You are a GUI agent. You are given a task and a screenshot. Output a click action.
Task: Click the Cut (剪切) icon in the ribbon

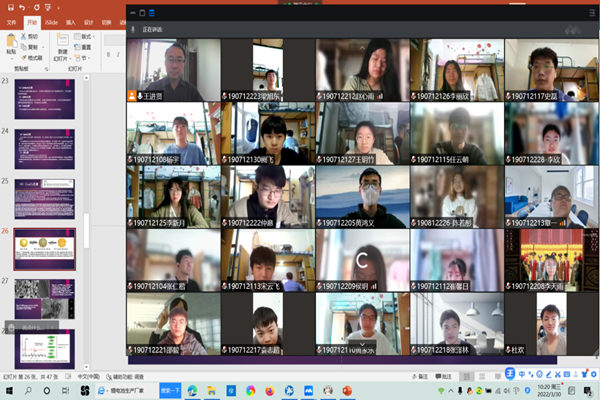click(x=24, y=36)
